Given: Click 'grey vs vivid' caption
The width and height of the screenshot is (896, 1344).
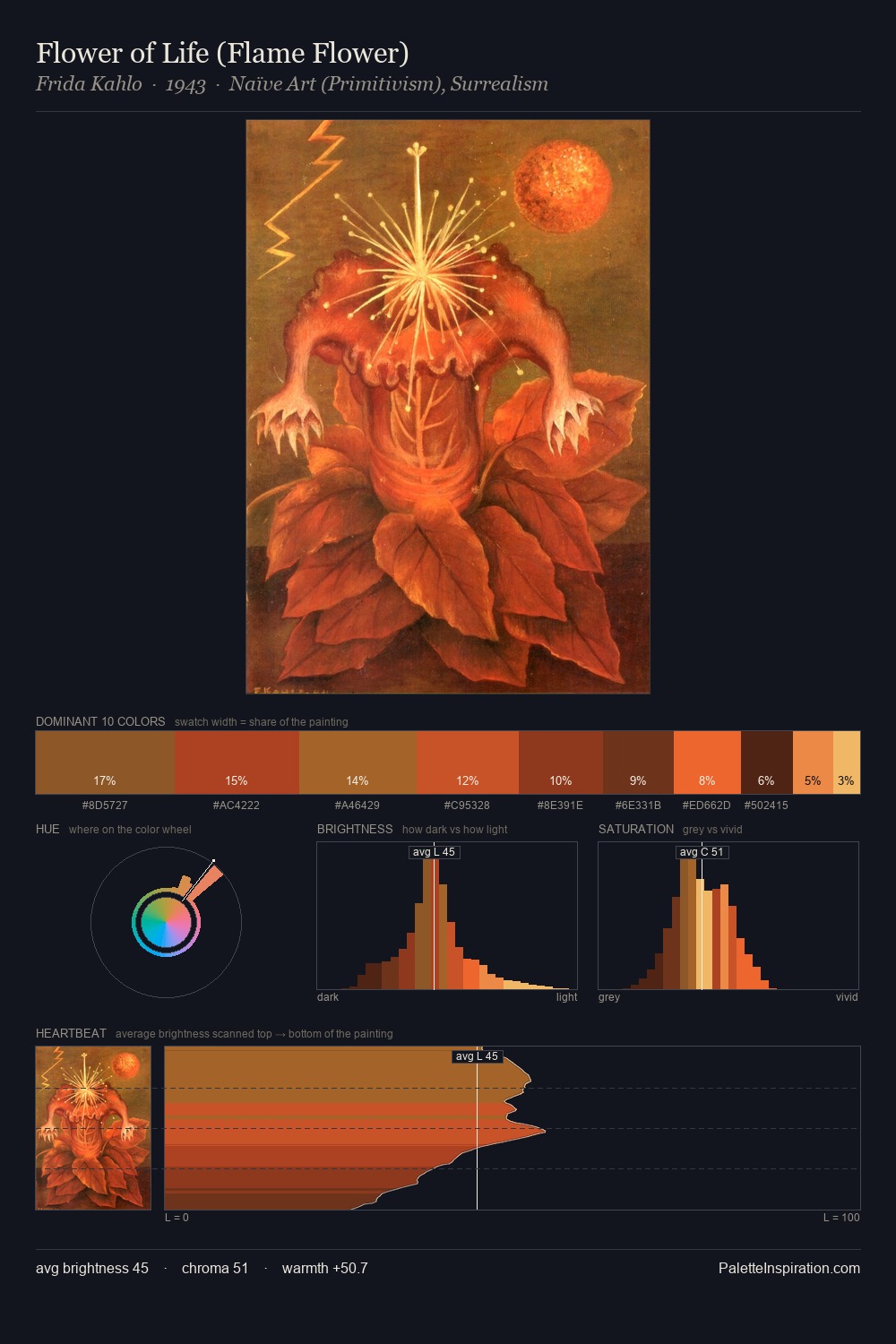Looking at the screenshot, I should click(712, 830).
